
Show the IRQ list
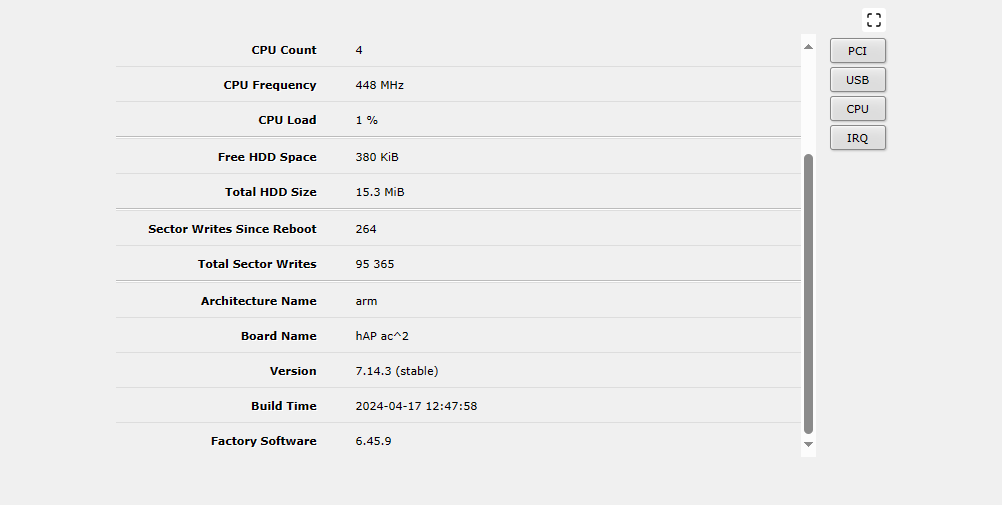(857, 138)
